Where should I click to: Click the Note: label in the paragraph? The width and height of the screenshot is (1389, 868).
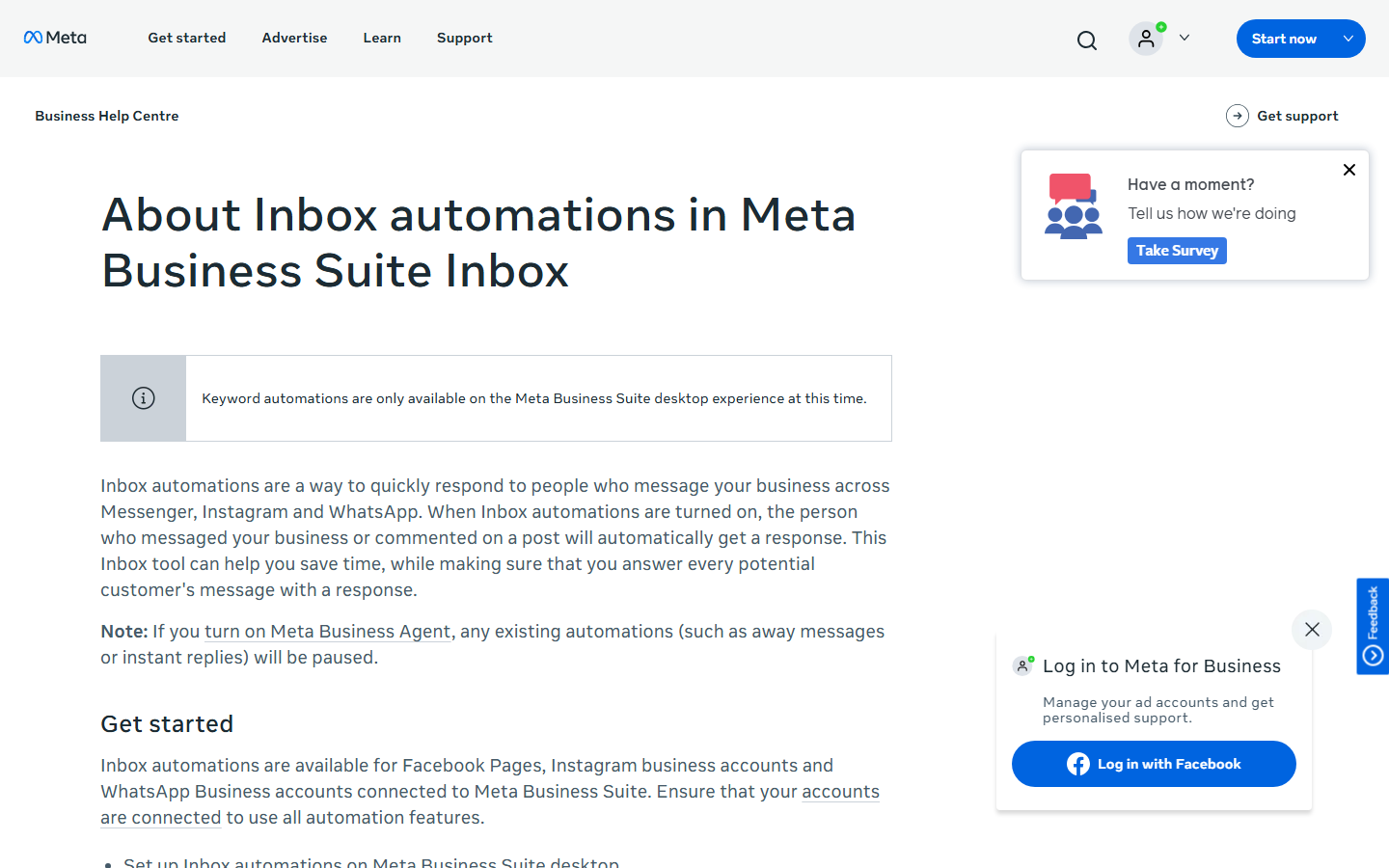pos(124,632)
